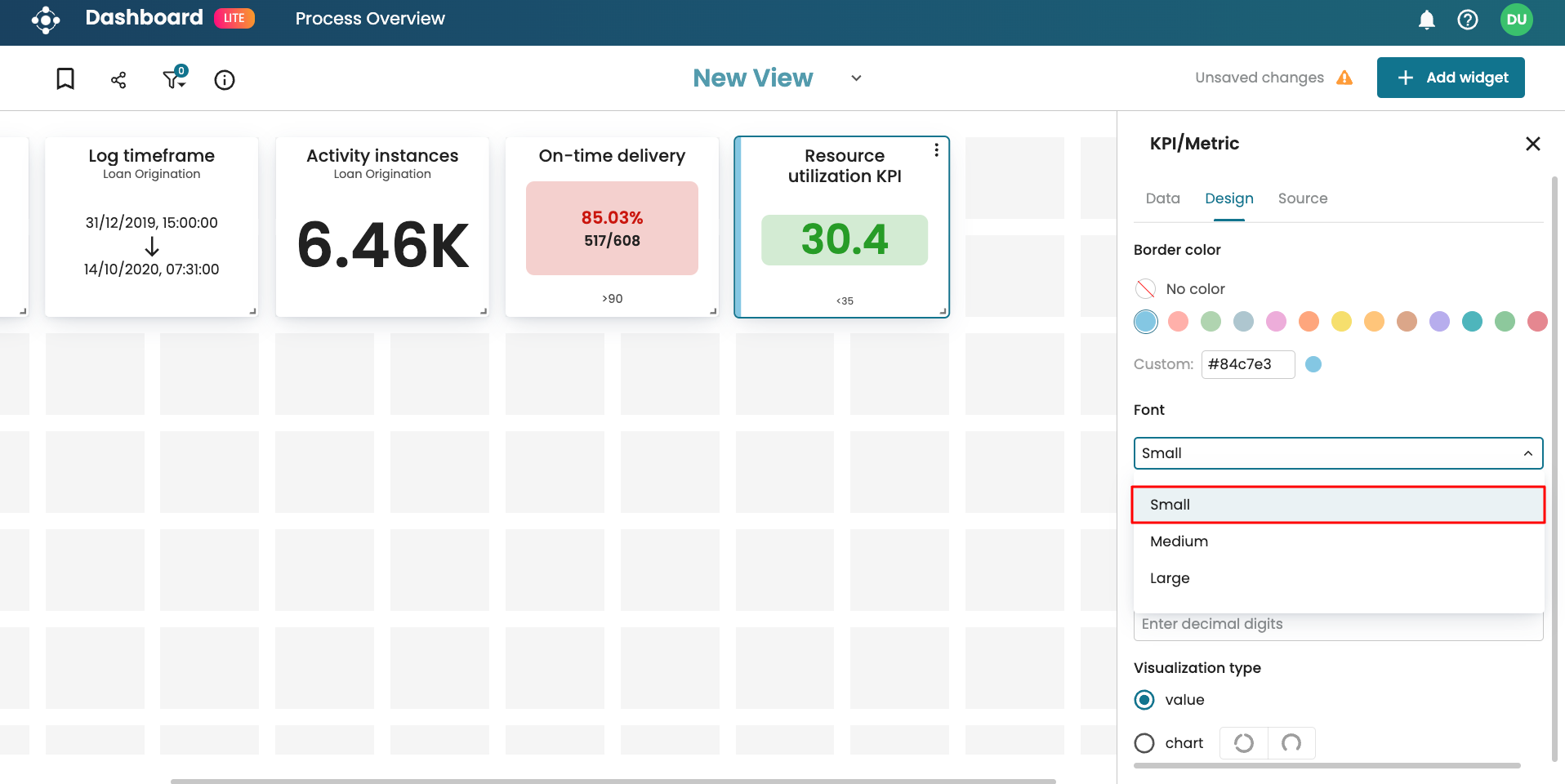This screenshot has width=1565, height=784.
Task: Open the filter icon with badge
Action: tap(174, 78)
